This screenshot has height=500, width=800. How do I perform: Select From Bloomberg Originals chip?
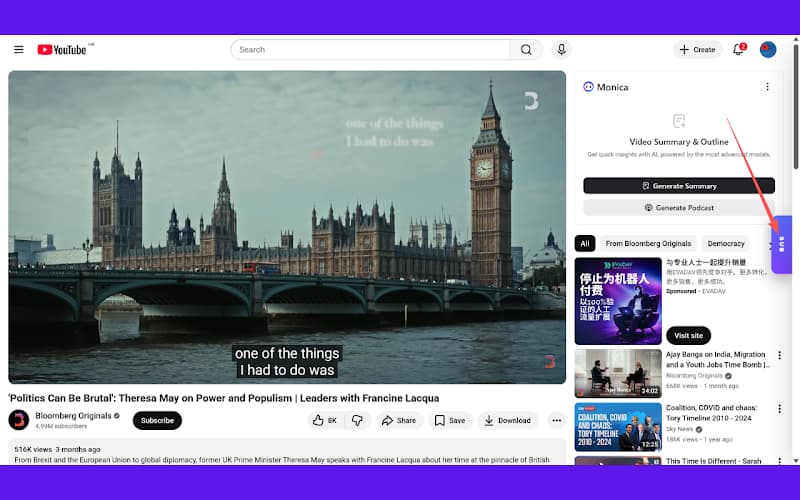pyautogui.click(x=648, y=243)
